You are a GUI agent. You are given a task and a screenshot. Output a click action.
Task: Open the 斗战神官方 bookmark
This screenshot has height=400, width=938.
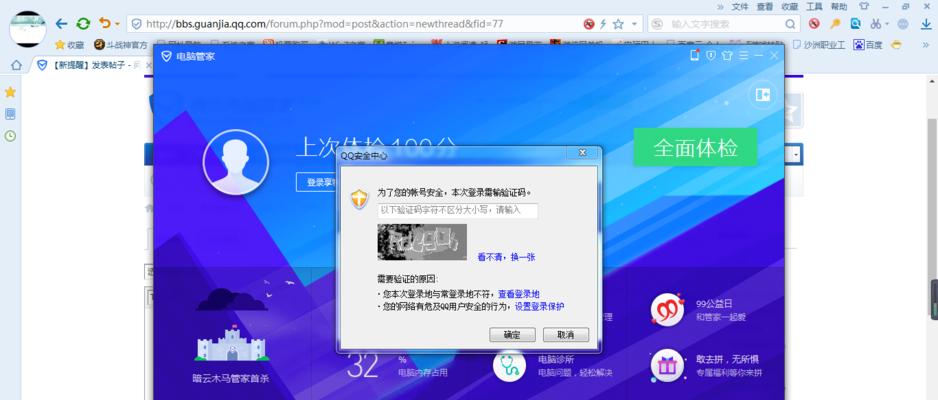(x=120, y=45)
